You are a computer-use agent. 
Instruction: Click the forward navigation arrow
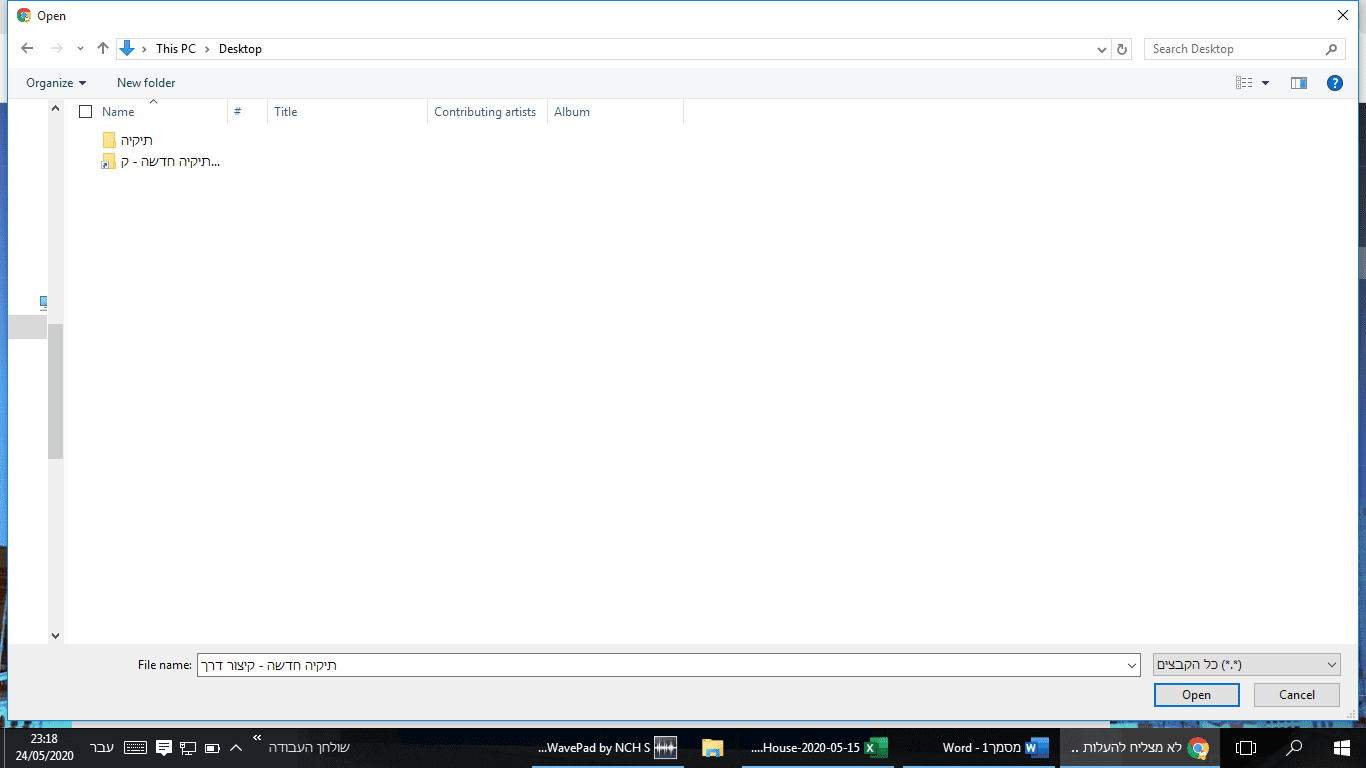[57, 48]
